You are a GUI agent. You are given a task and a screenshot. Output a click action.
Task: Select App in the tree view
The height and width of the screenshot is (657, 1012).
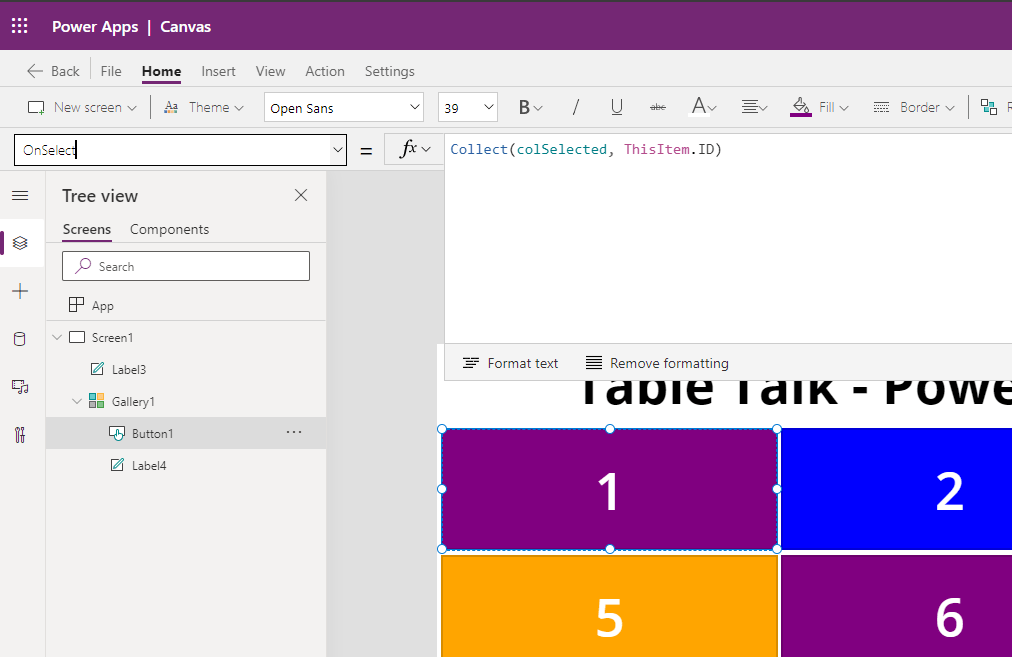click(186, 305)
